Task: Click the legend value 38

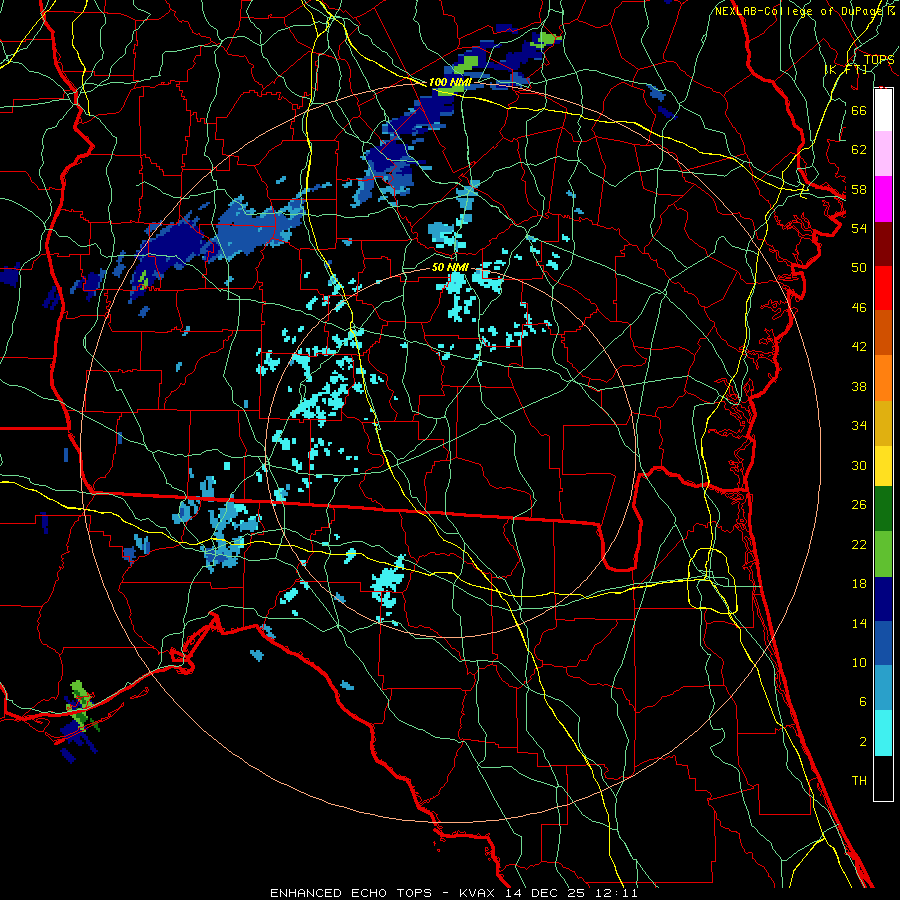Action: click(859, 386)
